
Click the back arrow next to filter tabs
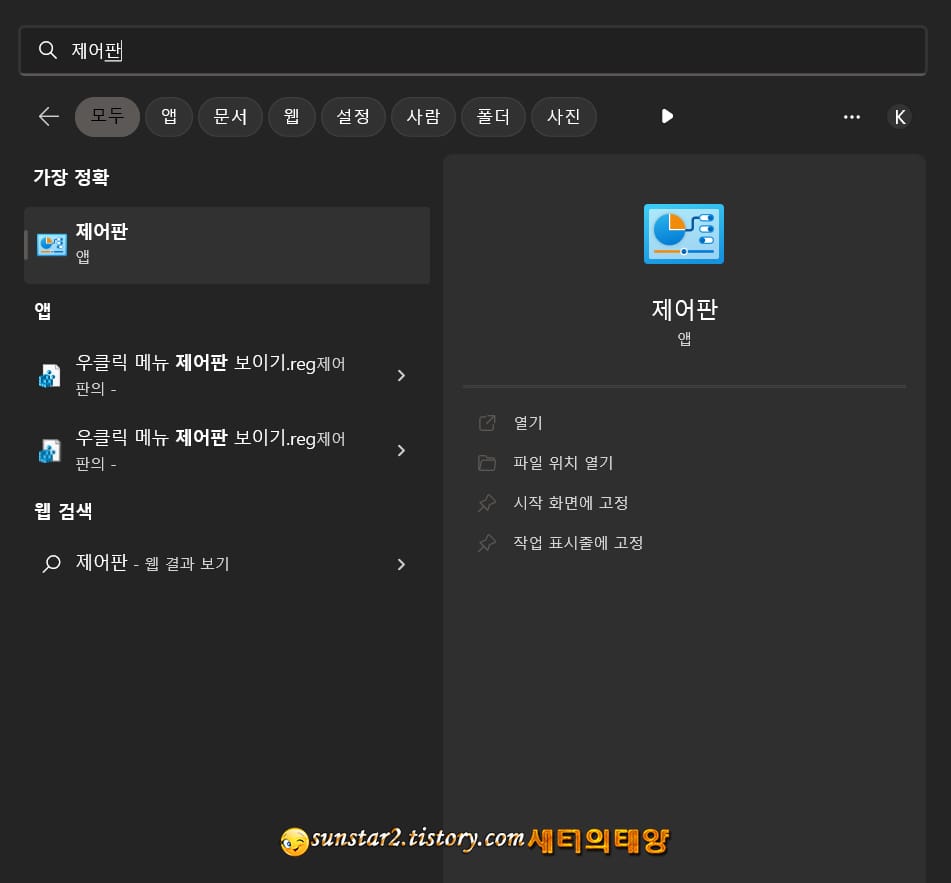[x=48, y=116]
